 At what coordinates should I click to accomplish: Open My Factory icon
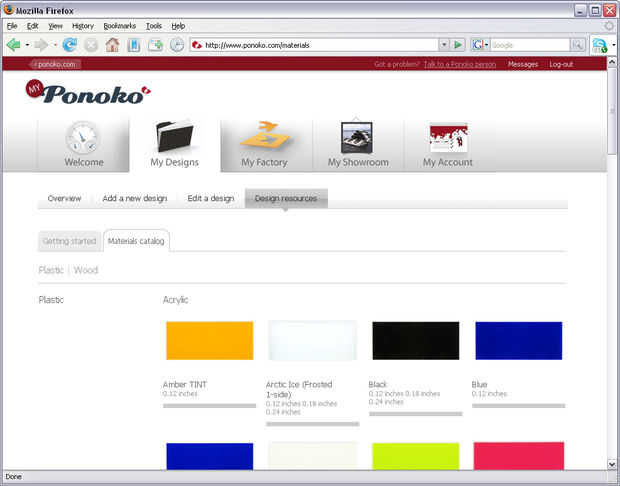point(265,136)
